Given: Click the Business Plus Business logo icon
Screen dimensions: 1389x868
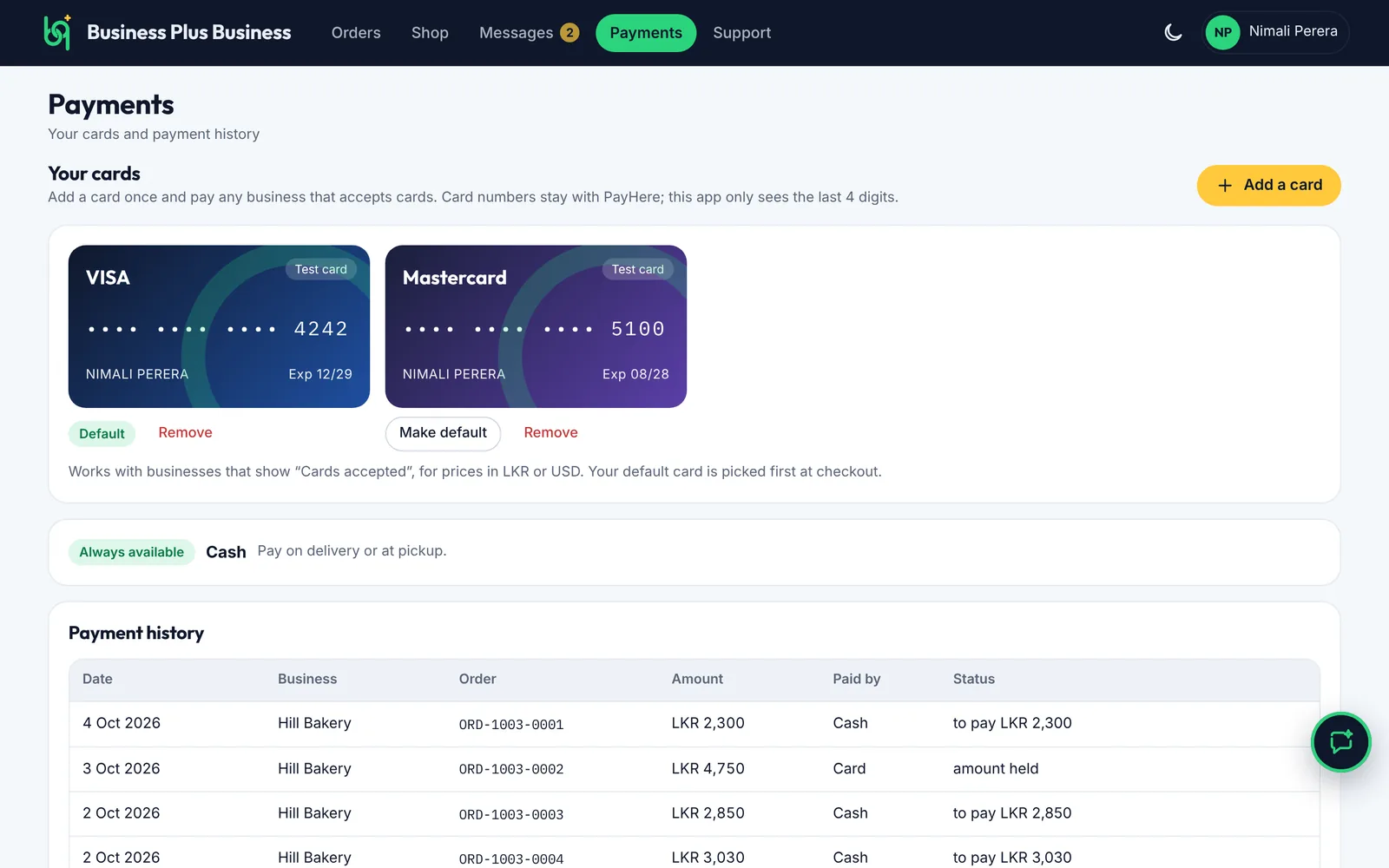Looking at the screenshot, I should (x=57, y=33).
